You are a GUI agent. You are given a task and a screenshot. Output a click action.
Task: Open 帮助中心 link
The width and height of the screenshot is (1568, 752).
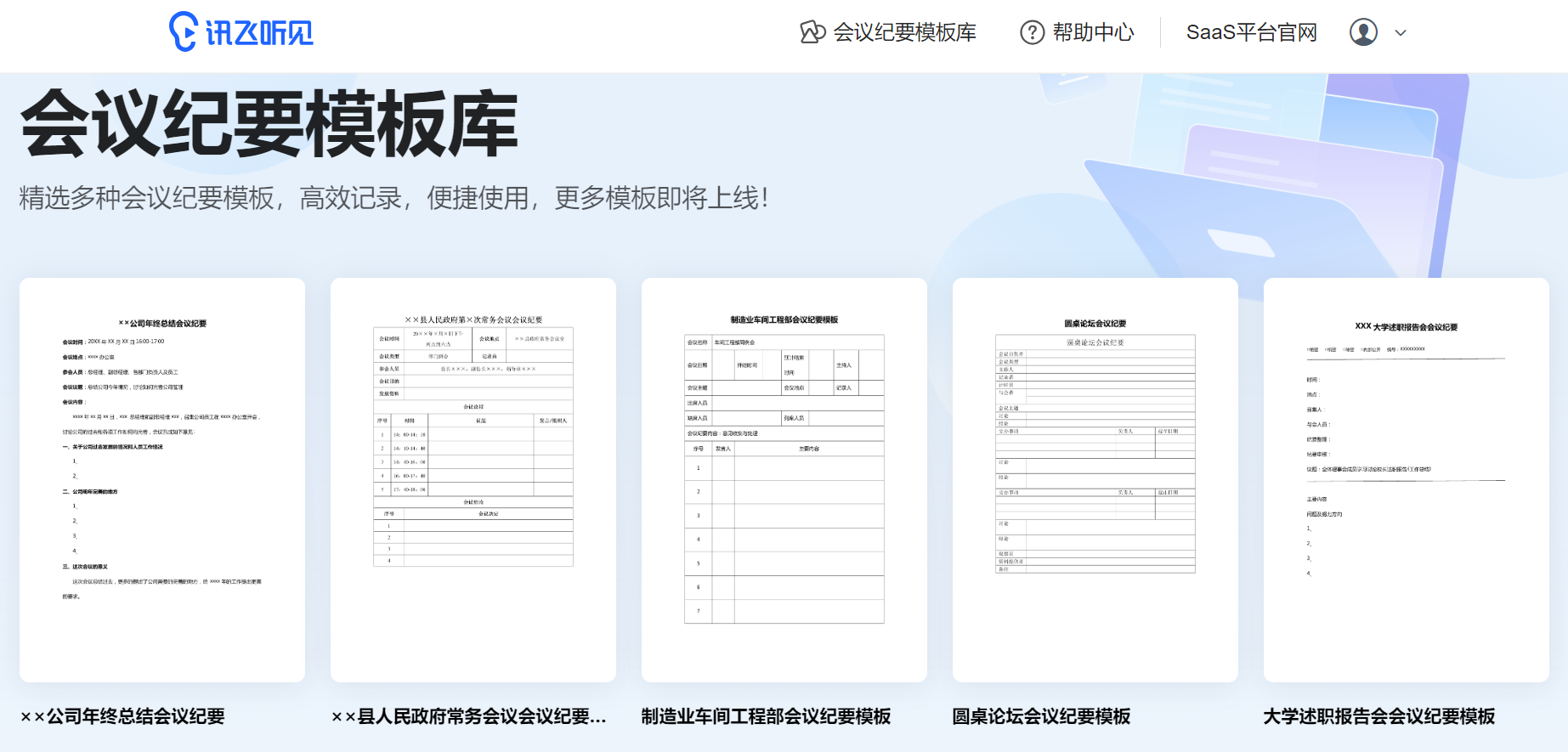click(1093, 32)
